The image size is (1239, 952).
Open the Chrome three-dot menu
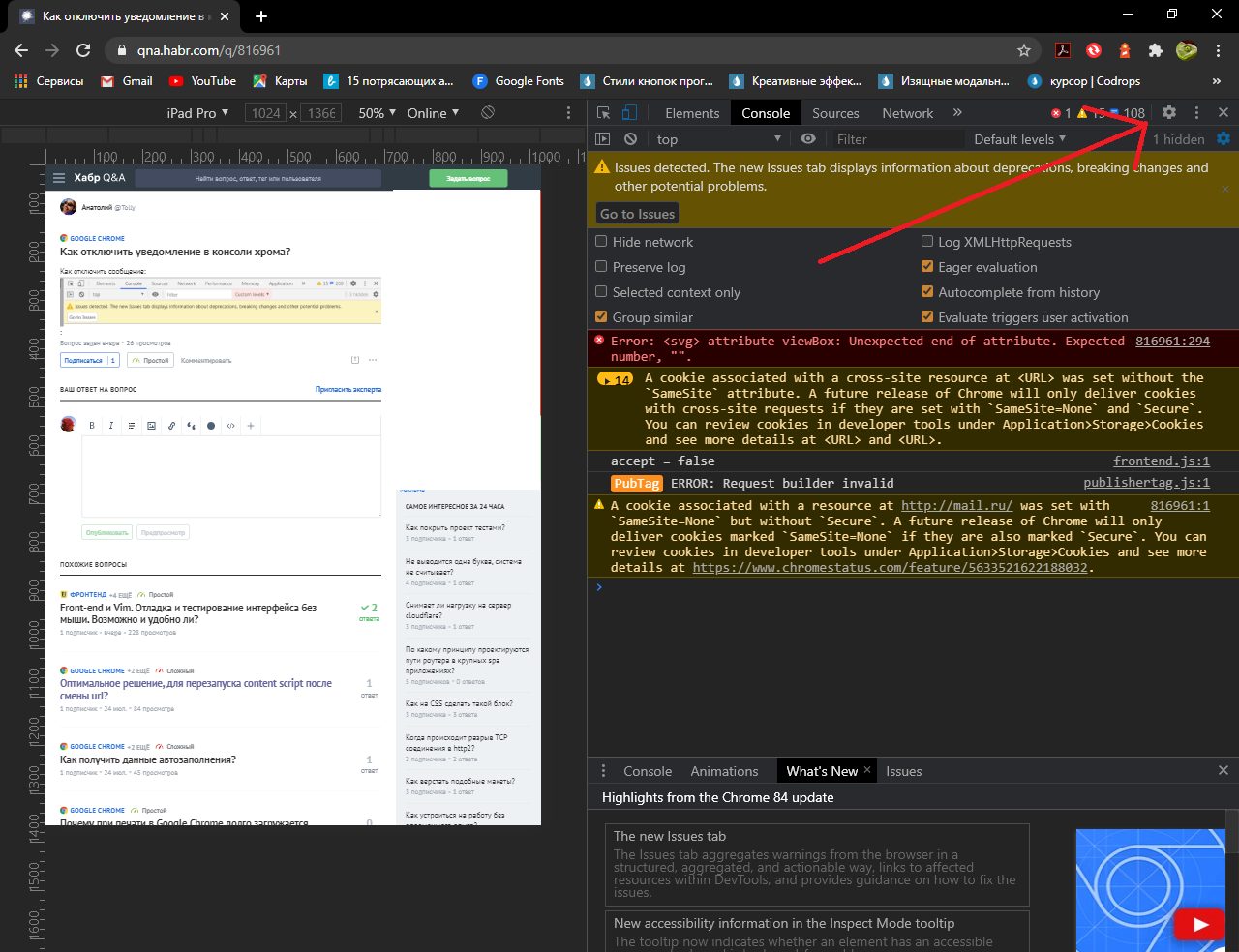(1220, 50)
